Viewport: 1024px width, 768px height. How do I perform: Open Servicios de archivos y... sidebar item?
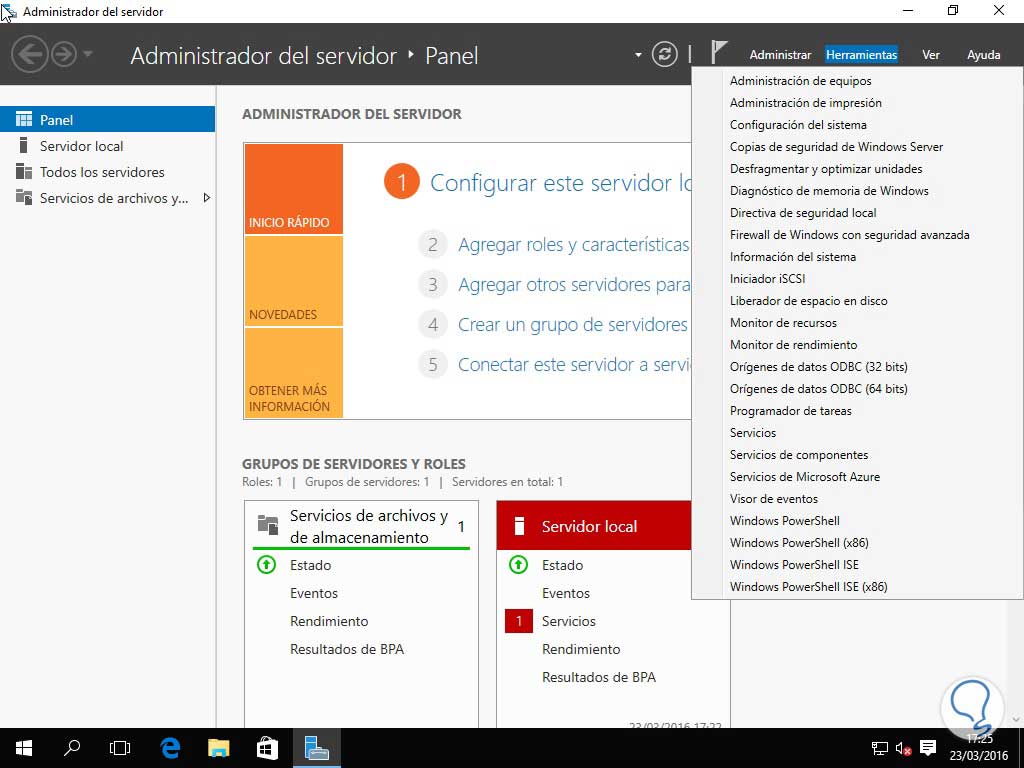point(114,198)
